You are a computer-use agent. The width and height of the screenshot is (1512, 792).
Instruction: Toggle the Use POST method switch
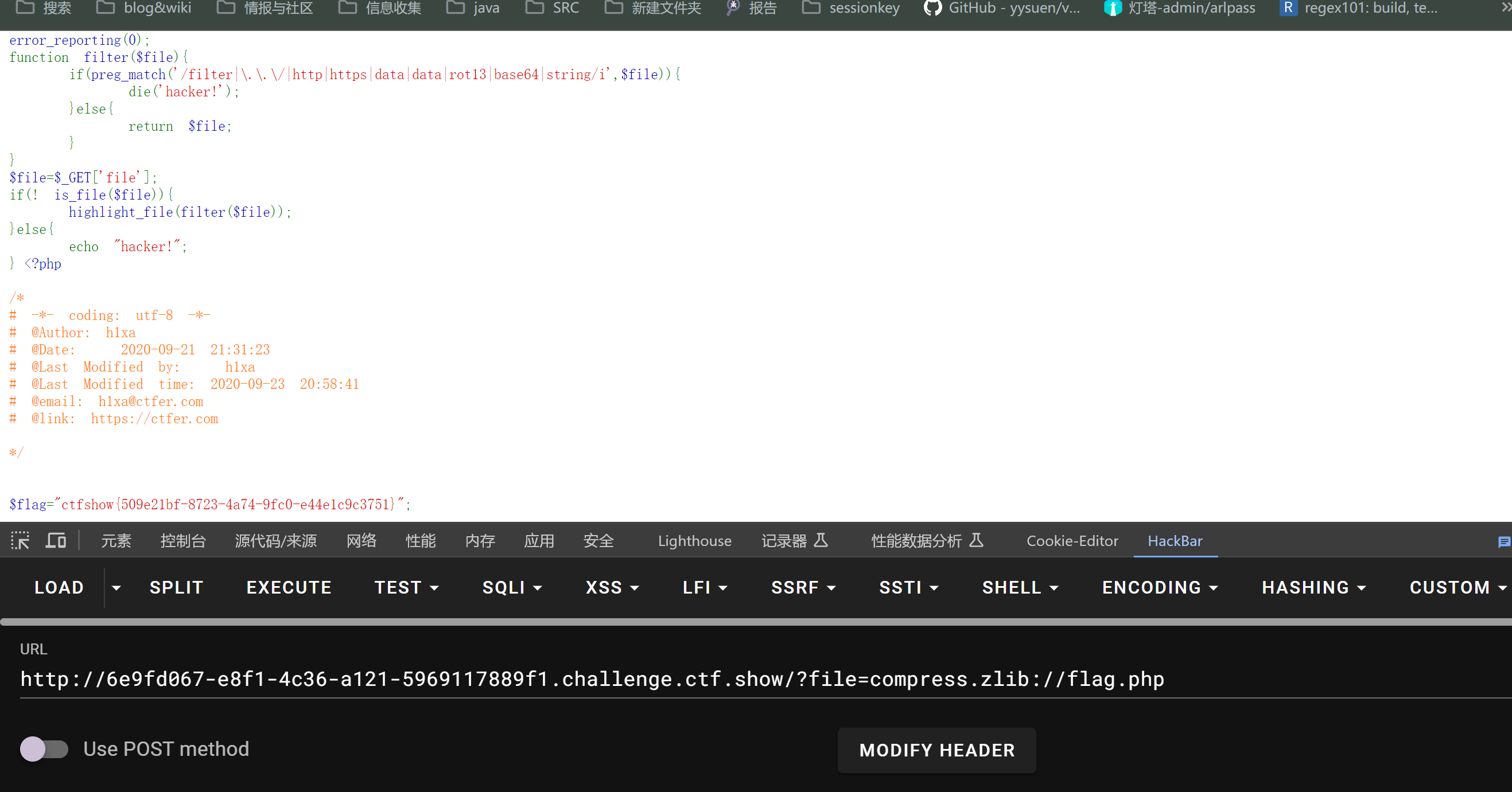tap(44, 749)
